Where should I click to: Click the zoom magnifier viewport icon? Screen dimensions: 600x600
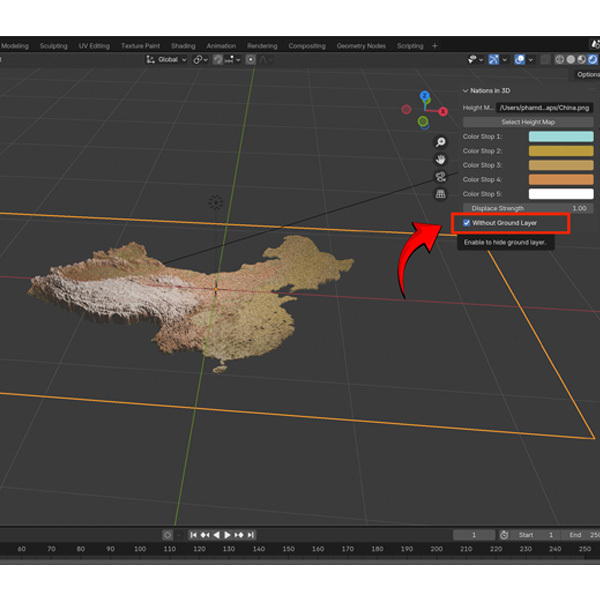(440, 142)
